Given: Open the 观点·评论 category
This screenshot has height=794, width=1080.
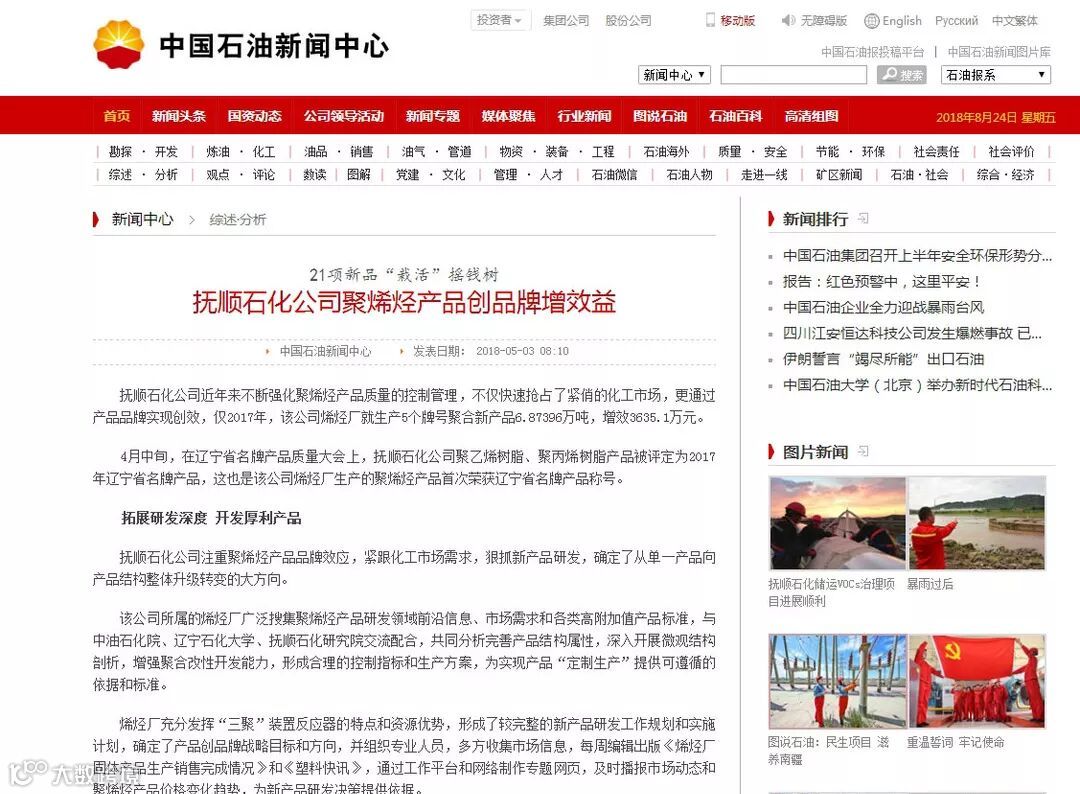Looking at the screenshot, I should pos(240,175).
